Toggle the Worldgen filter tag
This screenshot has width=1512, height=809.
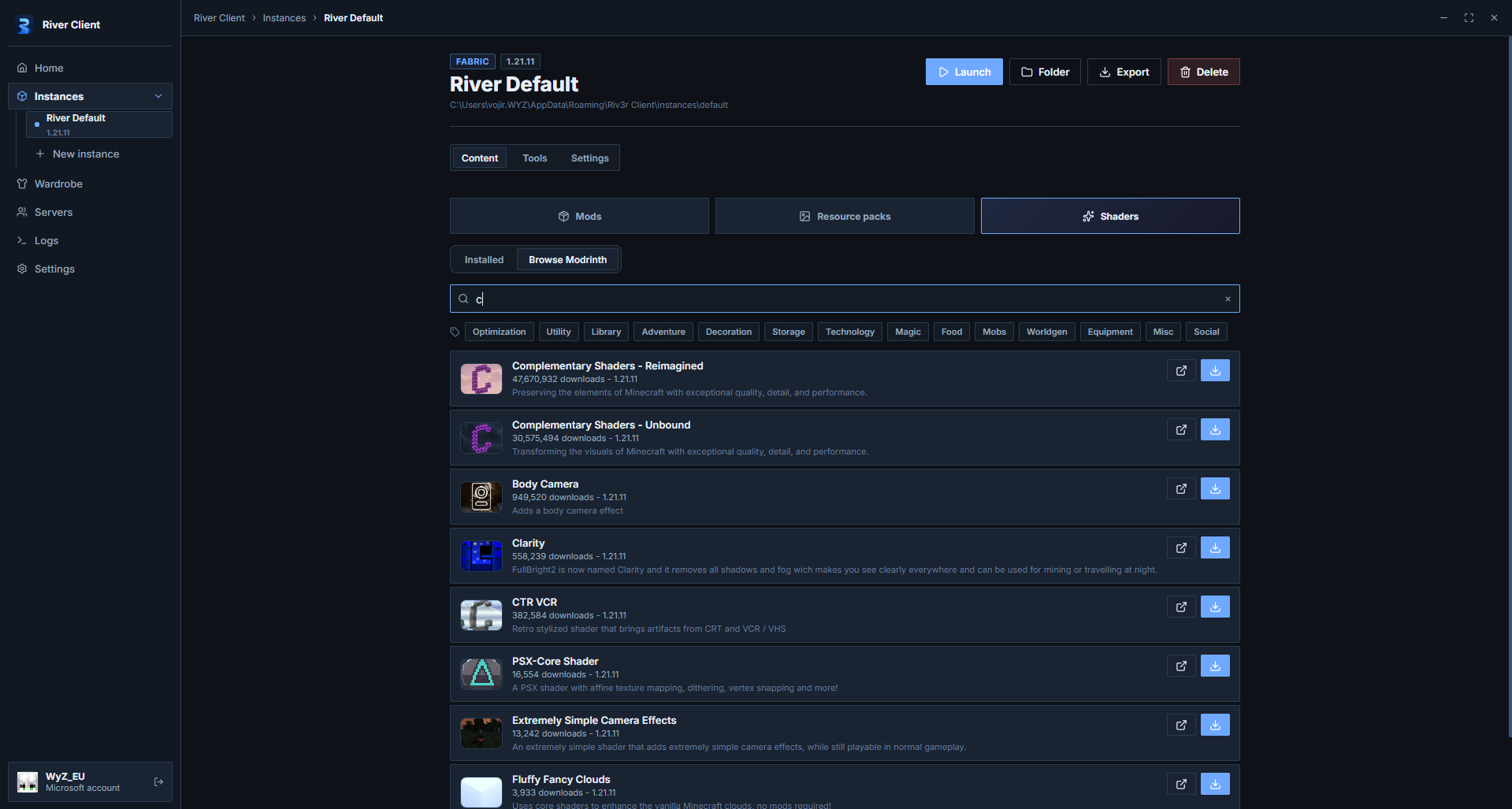point(1047,332)
